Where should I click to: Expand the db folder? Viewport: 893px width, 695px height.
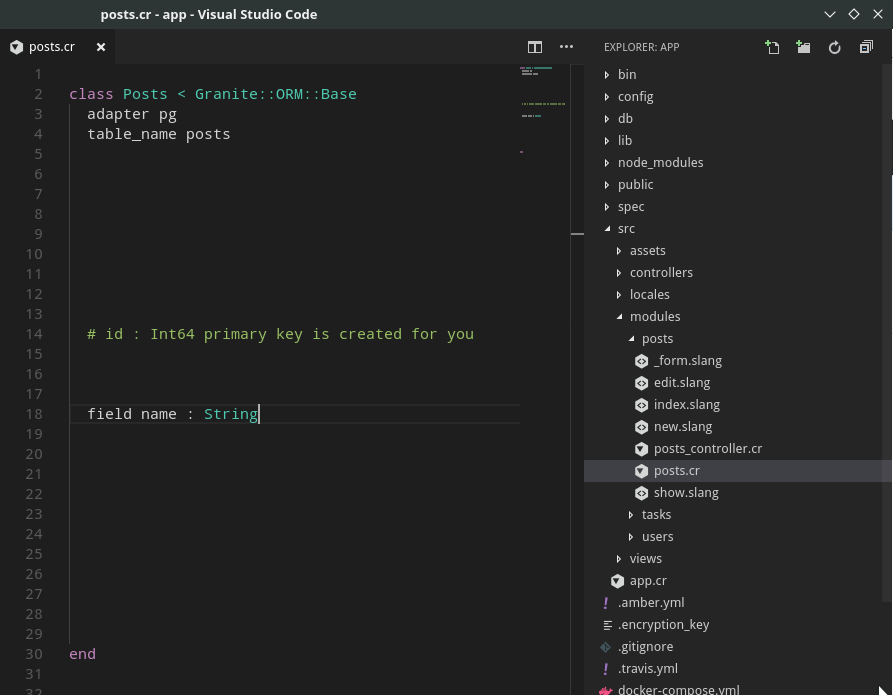point(607,119)
